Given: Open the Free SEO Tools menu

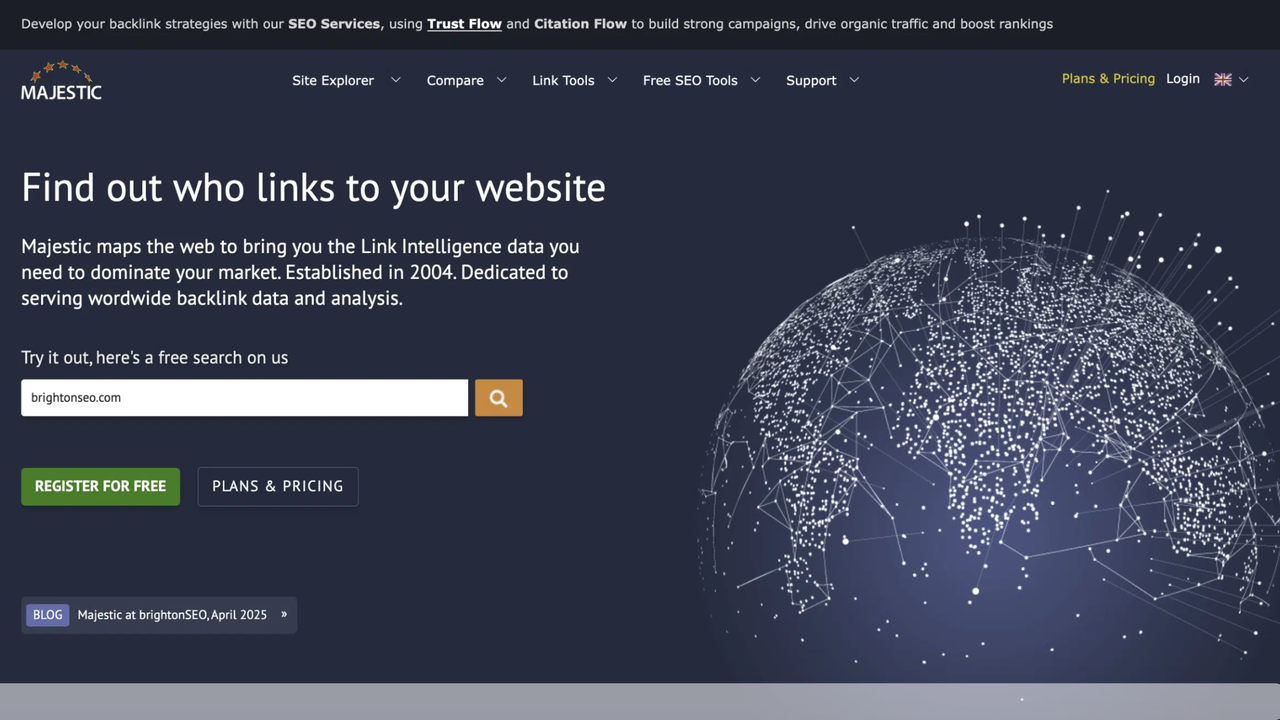Looking at the screenshot, I should coord(690,80).
